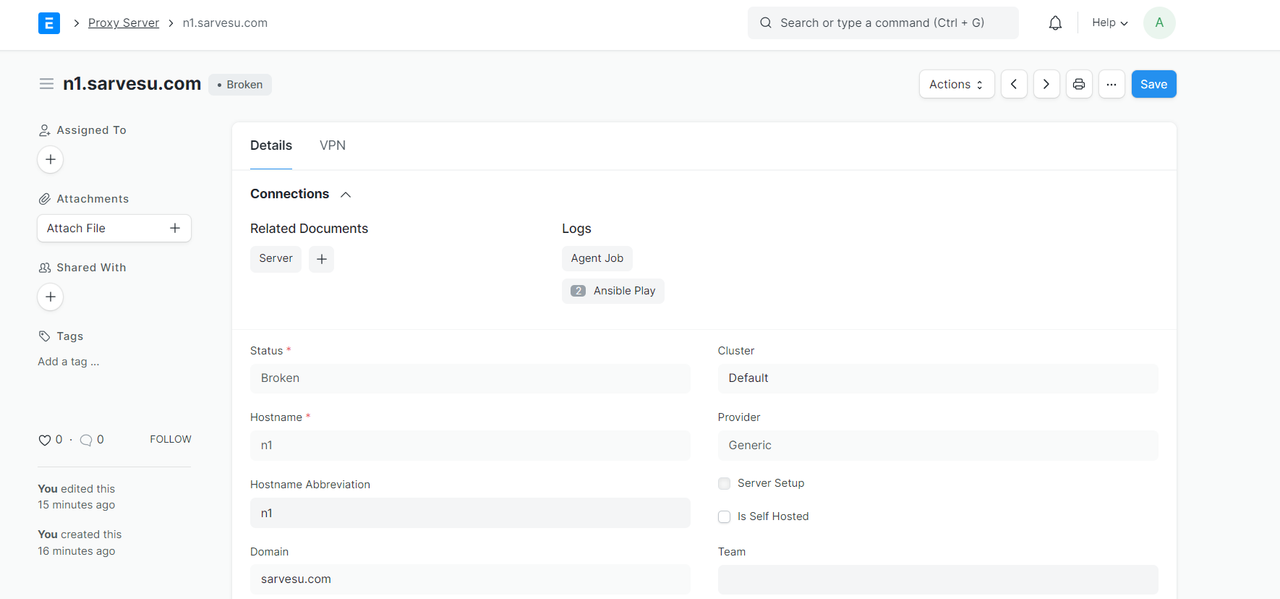Collapse the Connections section
Image resolution: width=1280 pixels, height=599 pixels.
pos(346,194)
